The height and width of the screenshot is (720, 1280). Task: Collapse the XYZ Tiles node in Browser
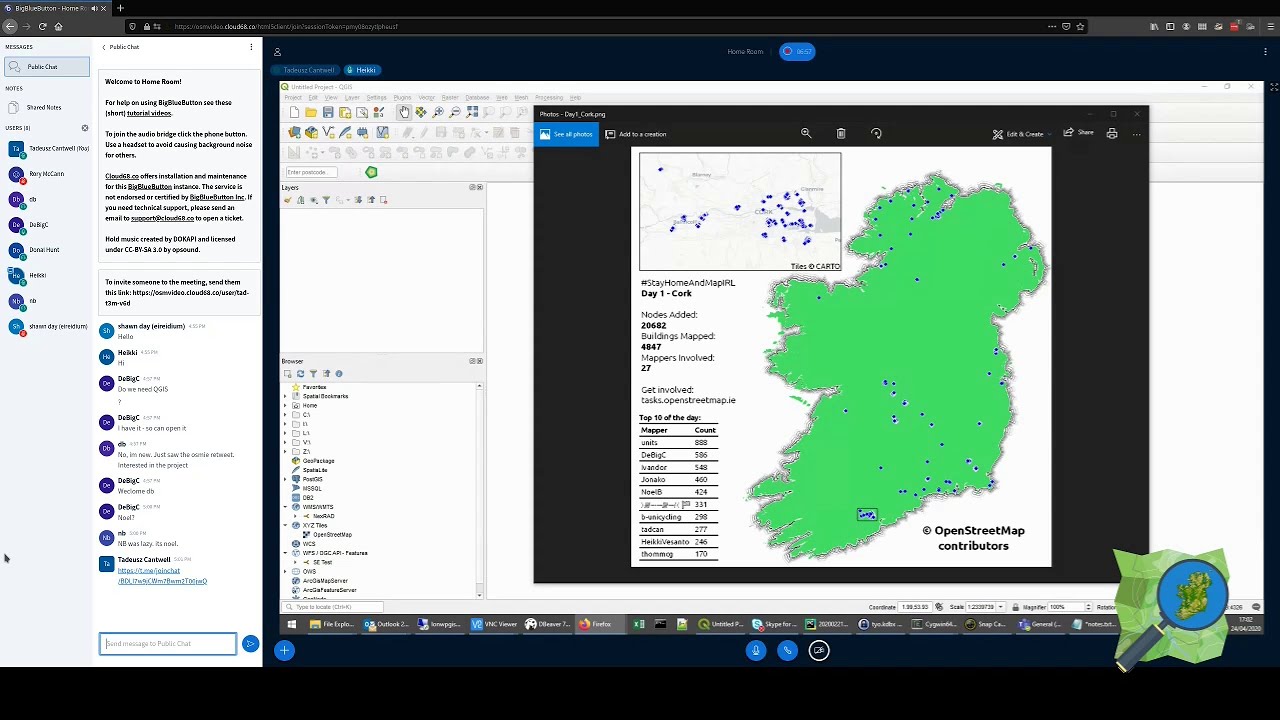tap(285, 525)
